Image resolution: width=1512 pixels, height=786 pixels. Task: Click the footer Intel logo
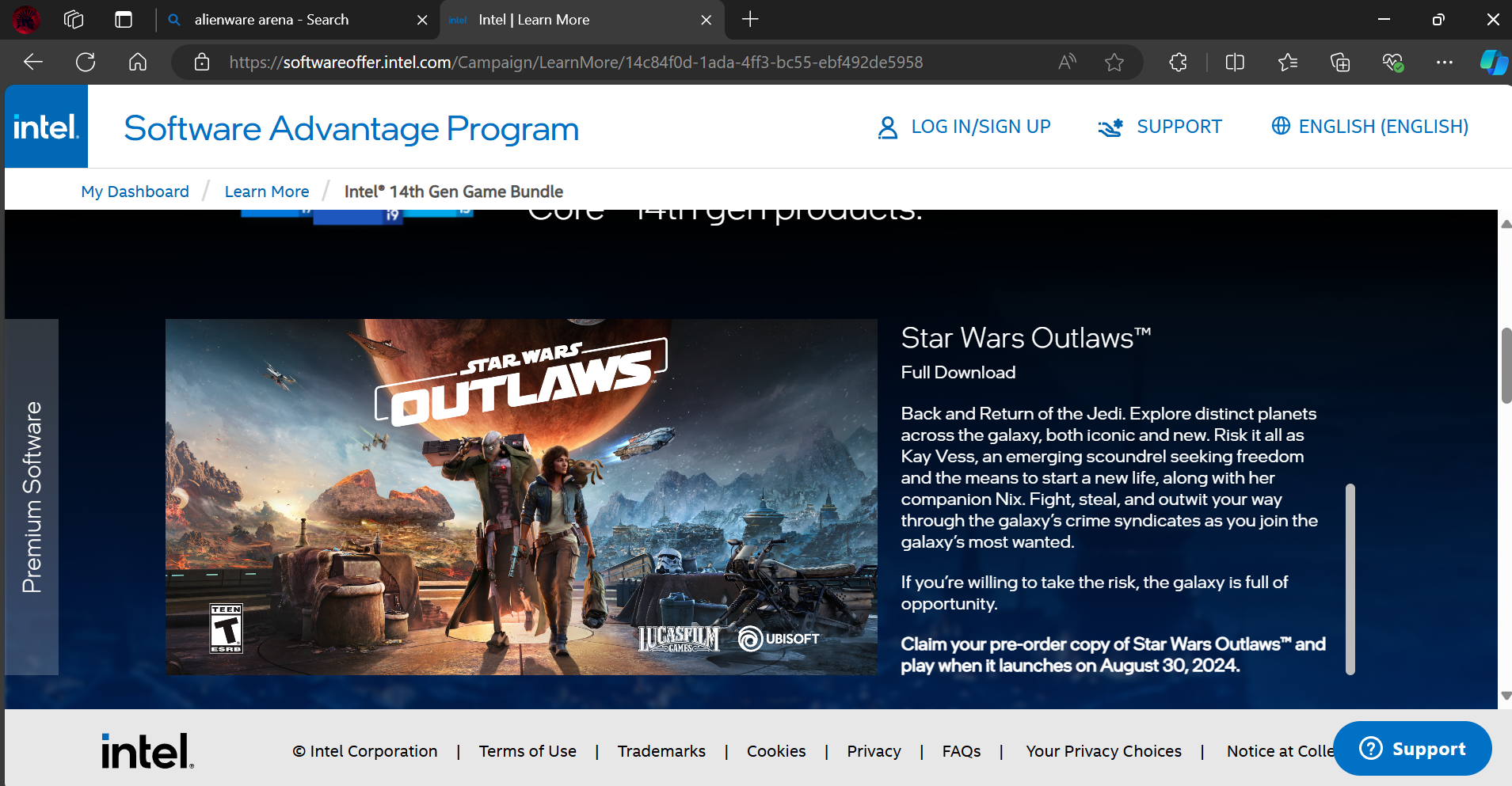pos(147,751)
